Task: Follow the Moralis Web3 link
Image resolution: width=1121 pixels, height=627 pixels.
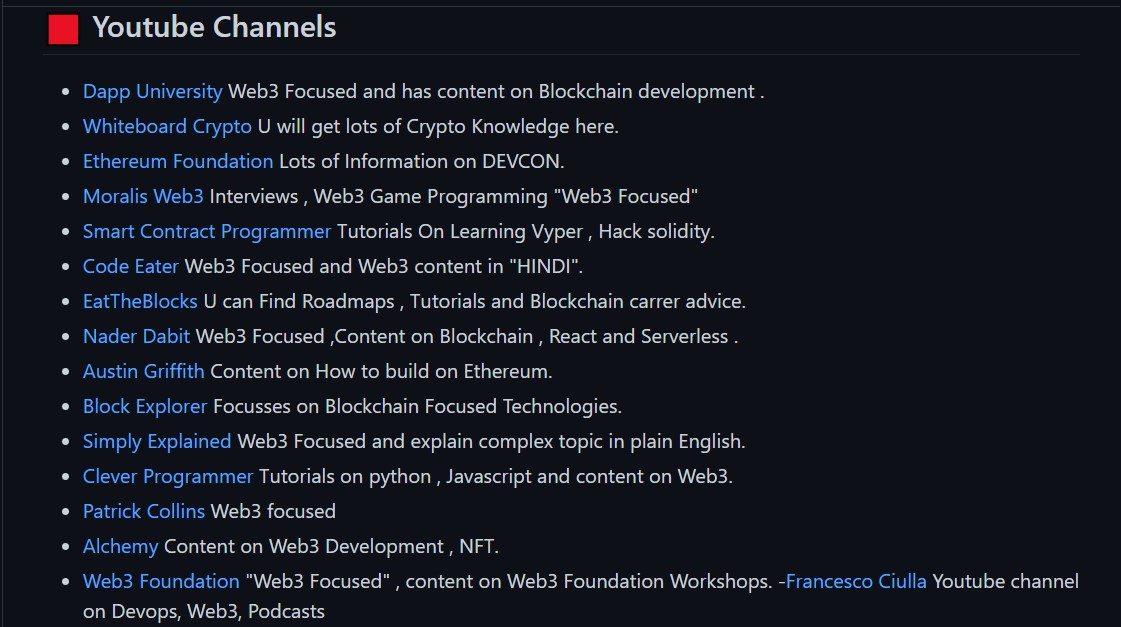Action: coord(143,197)
